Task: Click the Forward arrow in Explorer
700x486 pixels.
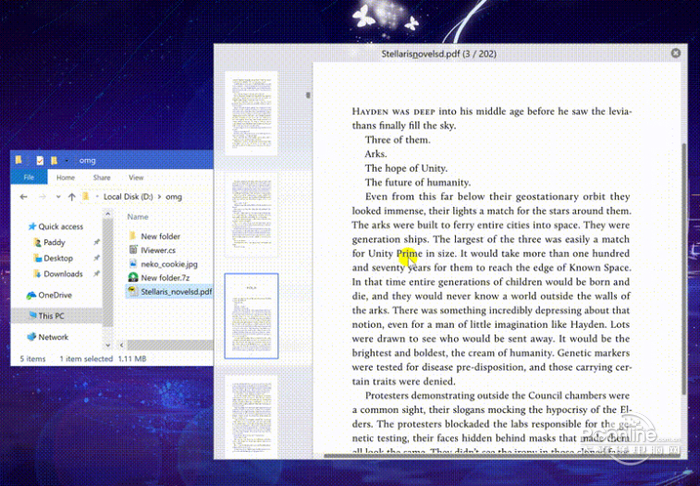Action: (x=42, y=197)
